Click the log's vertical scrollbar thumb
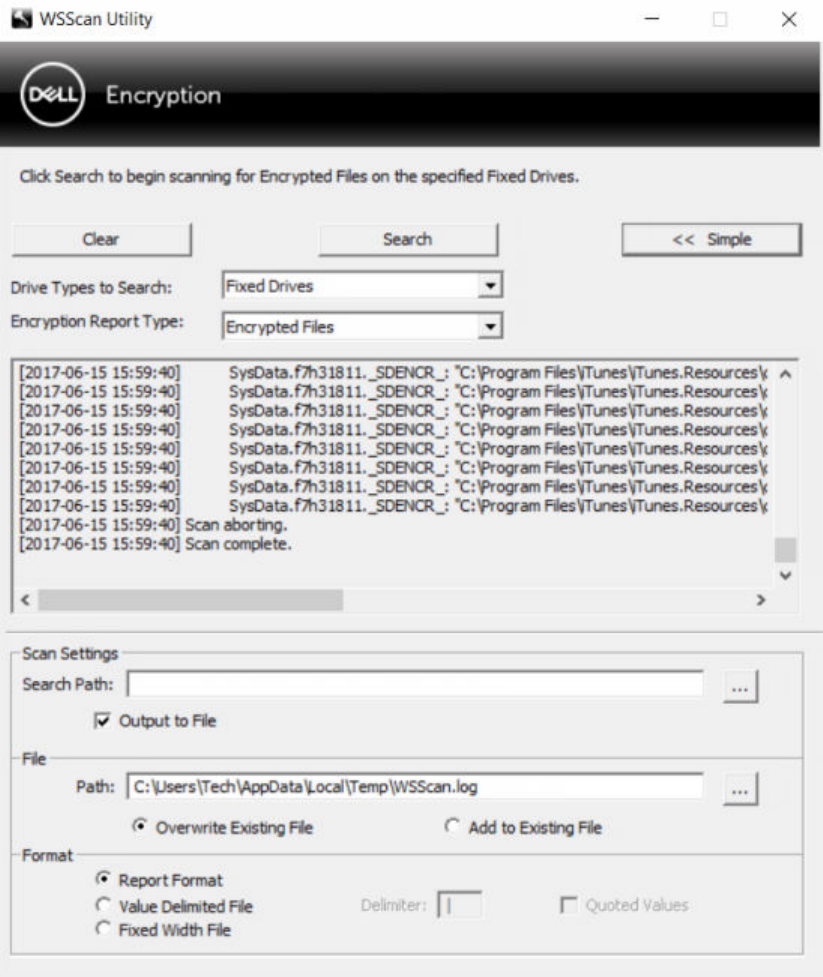This screenshot has height=977, width=823. [786, 550]
